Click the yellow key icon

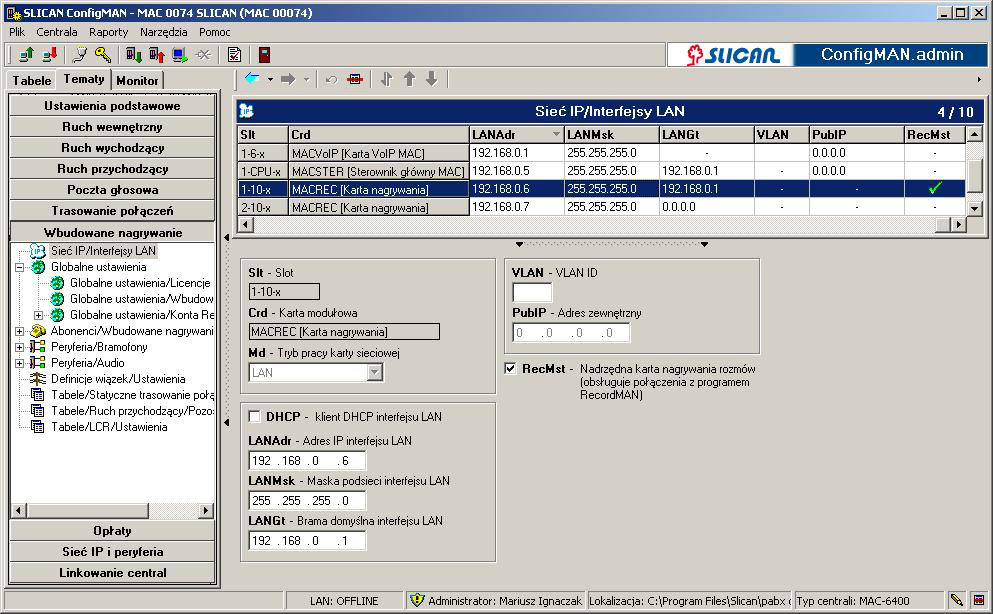pyautogui.click(x=103, y=55)
